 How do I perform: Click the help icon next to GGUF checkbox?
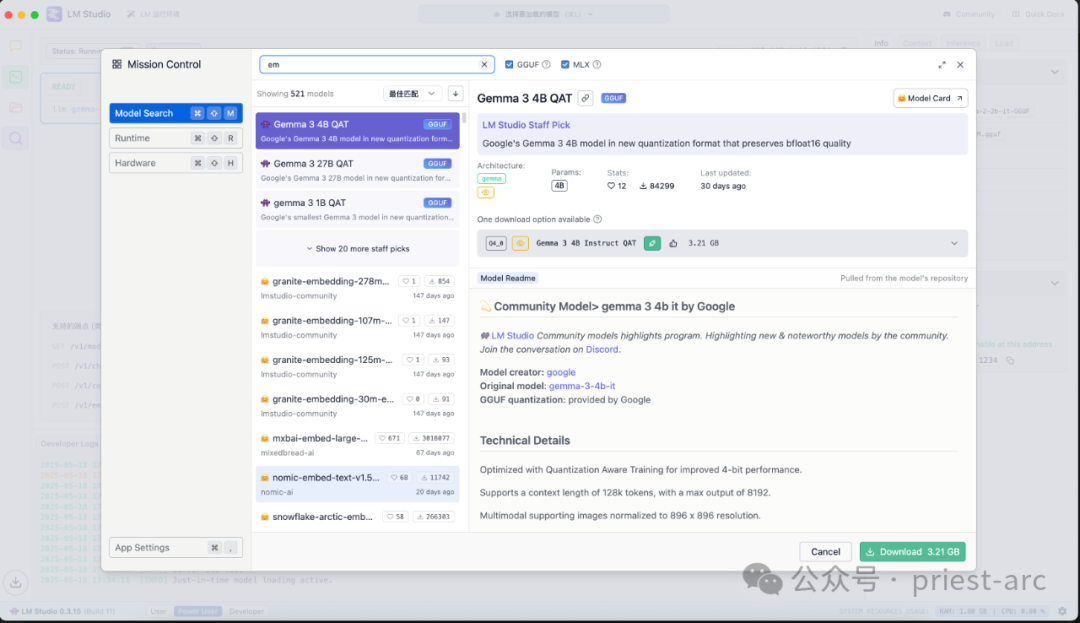coord(546,65)
